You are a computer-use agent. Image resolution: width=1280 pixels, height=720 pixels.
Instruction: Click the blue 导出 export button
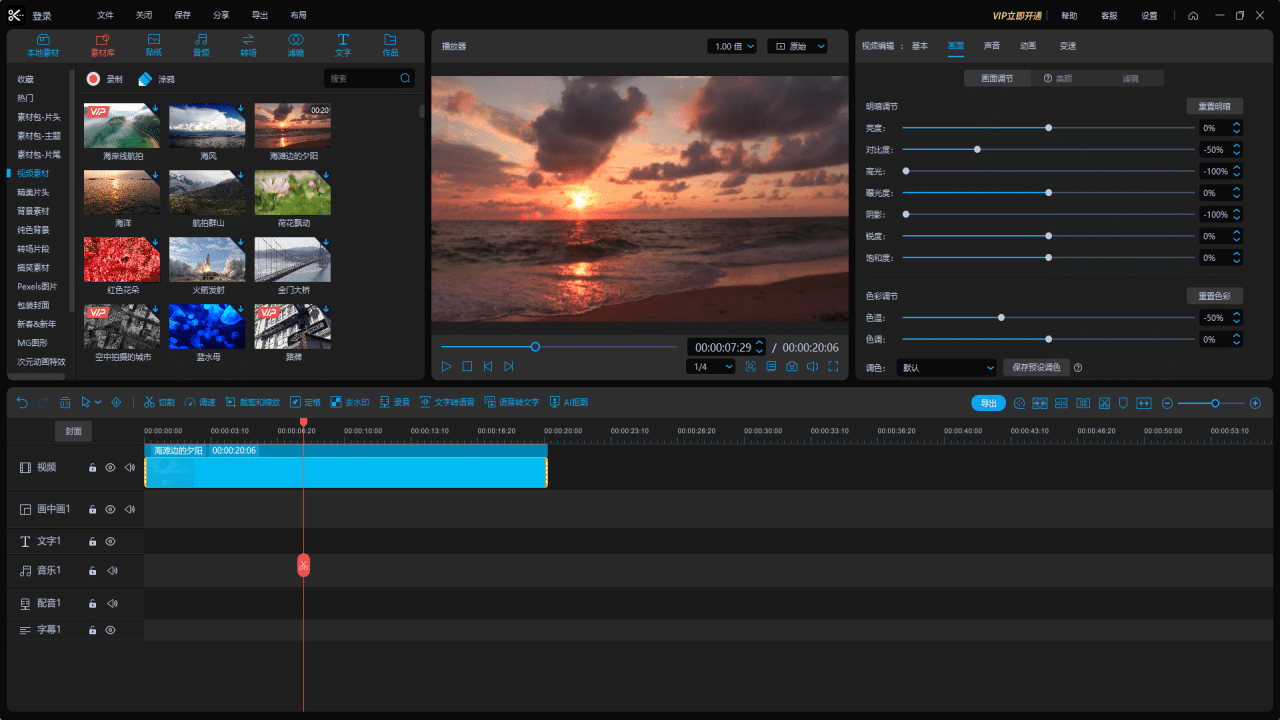click(x=988, y=403)
